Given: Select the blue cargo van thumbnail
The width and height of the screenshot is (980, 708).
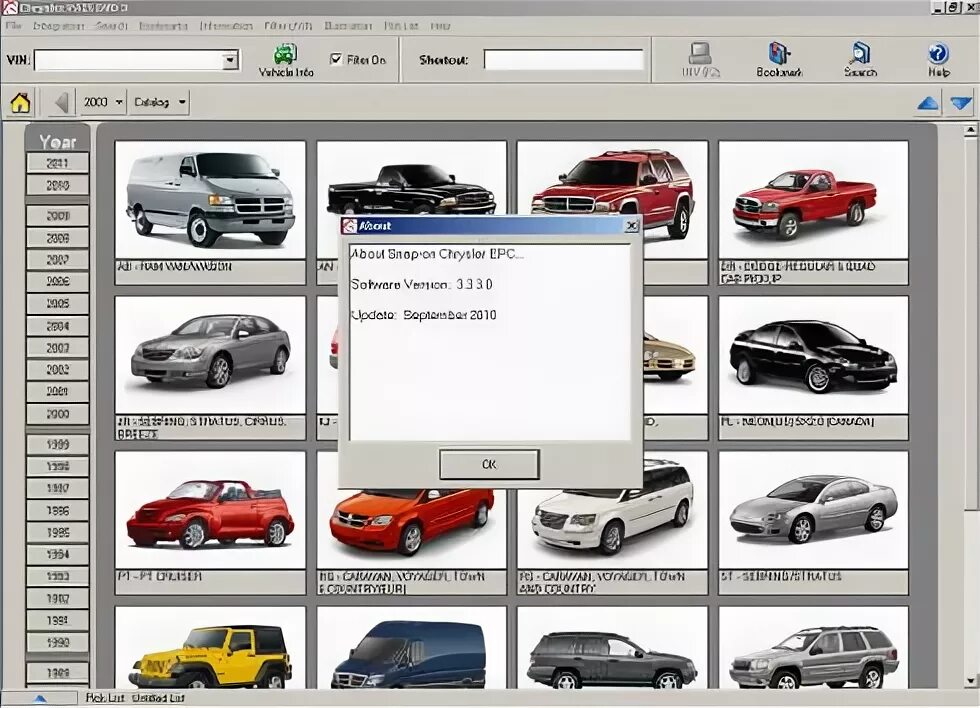Looking at the screenshot, I should coord(411,648).
